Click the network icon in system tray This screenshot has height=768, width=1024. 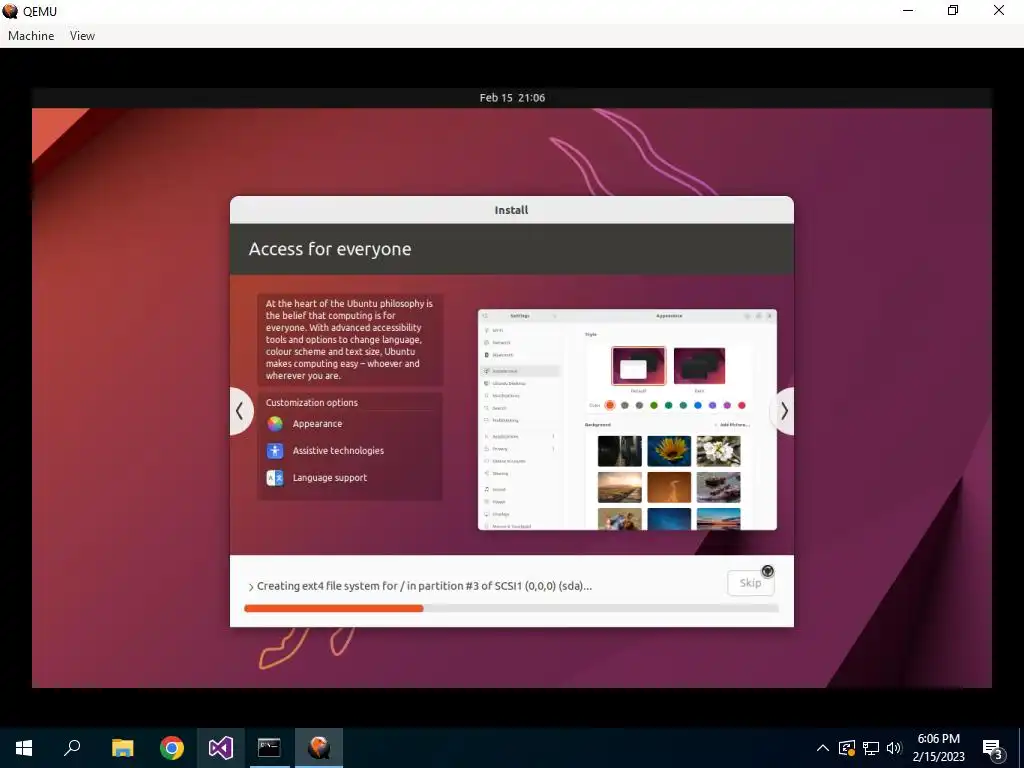click(871, 748)
